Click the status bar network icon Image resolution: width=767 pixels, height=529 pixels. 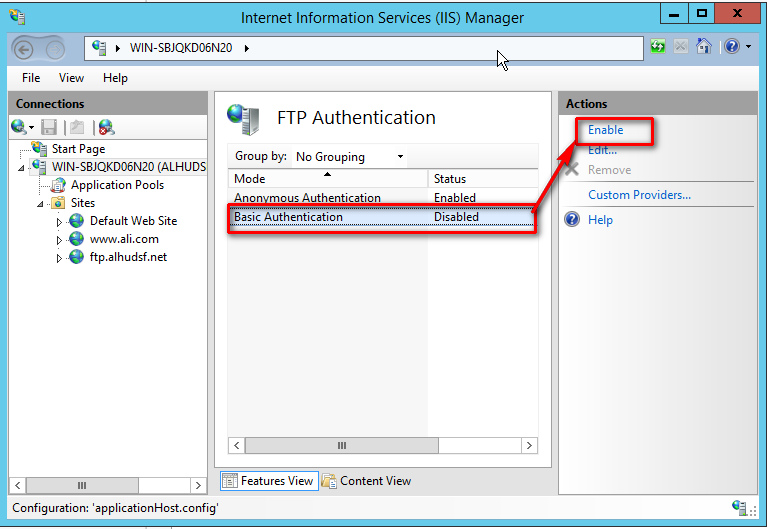739,507
